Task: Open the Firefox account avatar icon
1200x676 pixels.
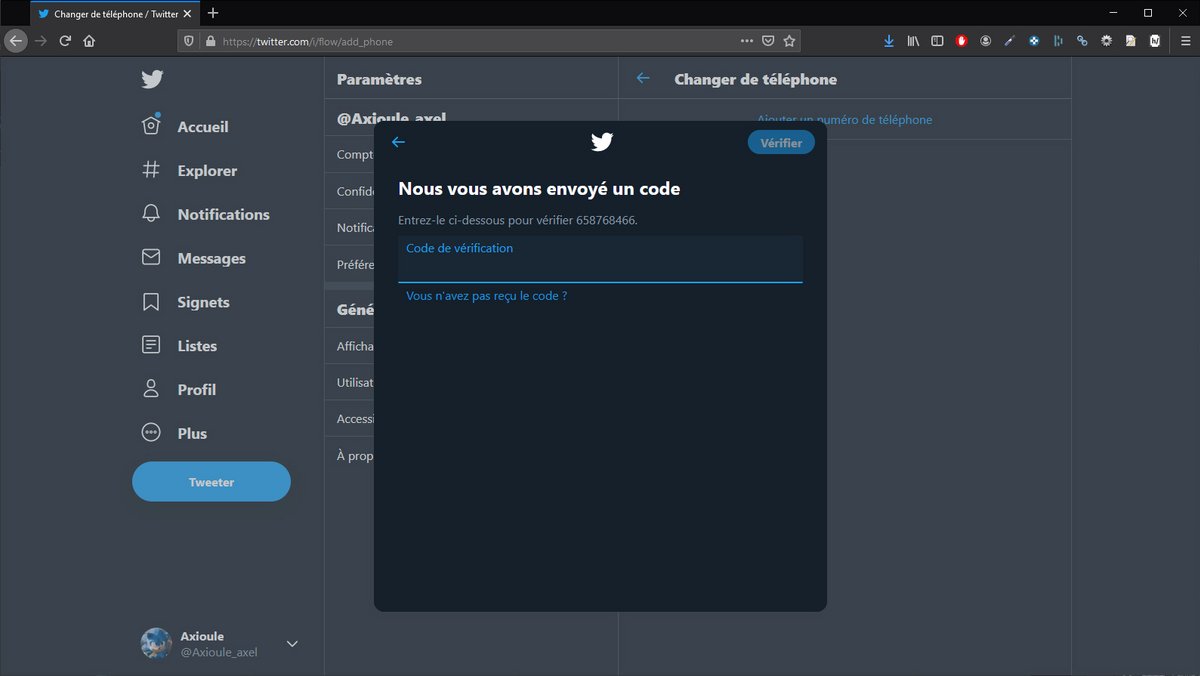Action: point(986,41)
